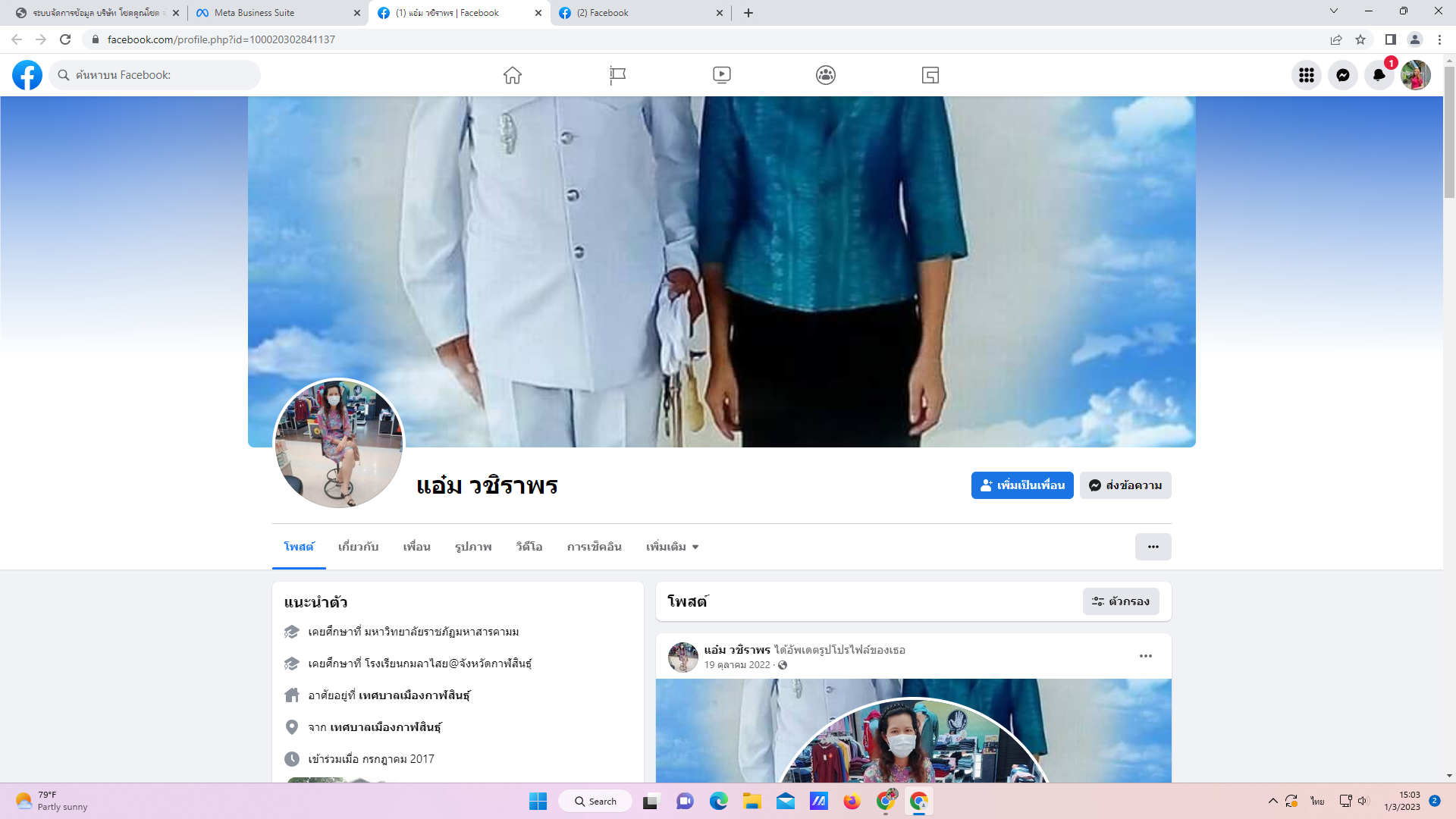Open Messenger icon in top bar
Image resolution: width=1456 pixels, height=819 pixels.
pyautogui.click(x=1343, y=75)
